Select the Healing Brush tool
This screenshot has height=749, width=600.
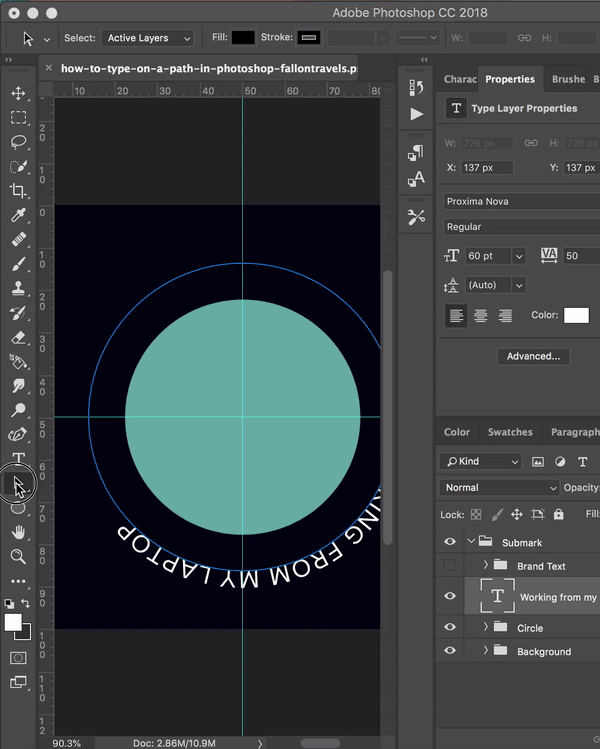click(18, 239)
